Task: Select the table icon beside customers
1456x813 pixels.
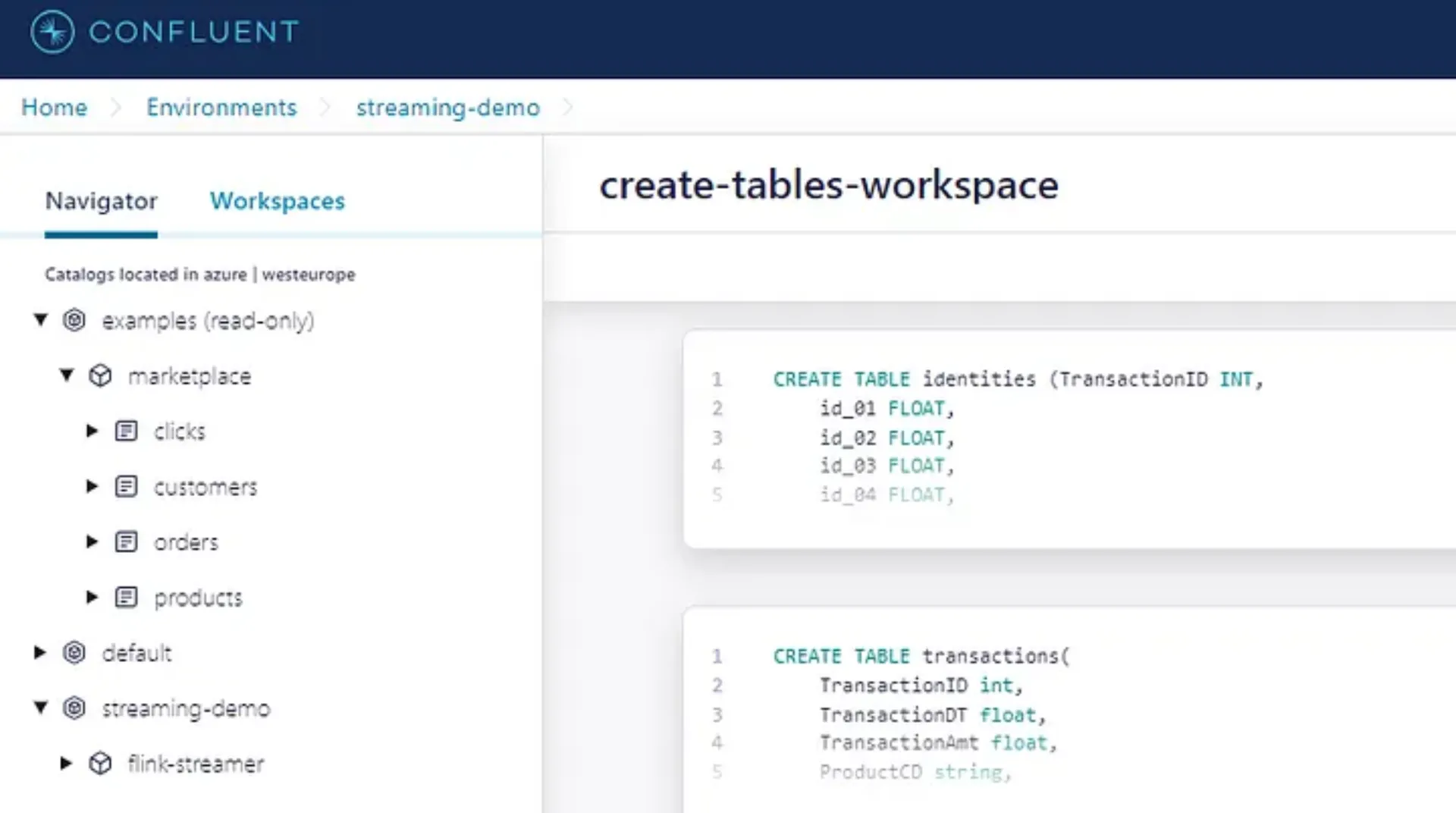Action: coord(126,486)
